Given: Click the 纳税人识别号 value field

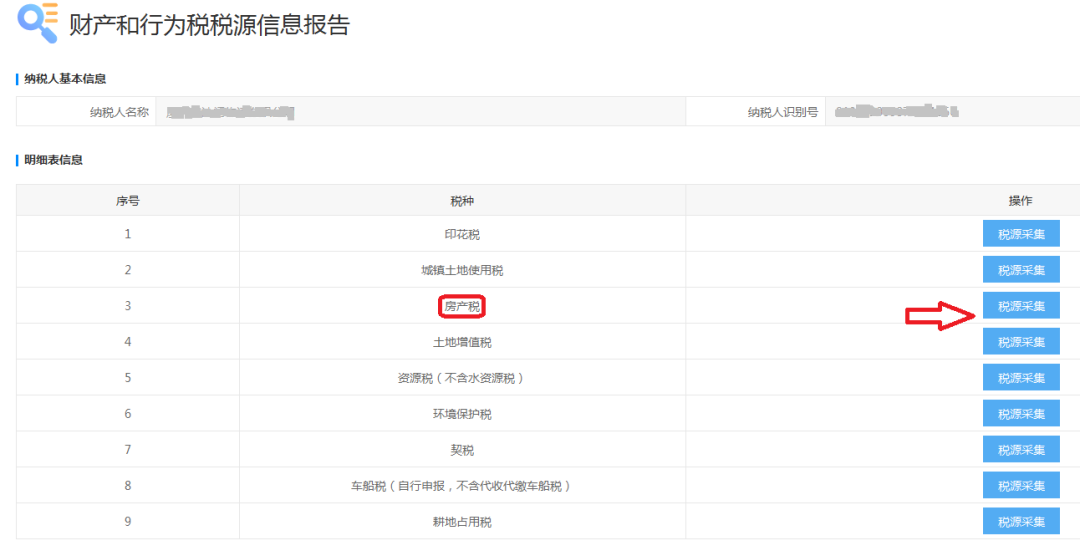Looking at the screenshot, I should click(x=950, y=112).
